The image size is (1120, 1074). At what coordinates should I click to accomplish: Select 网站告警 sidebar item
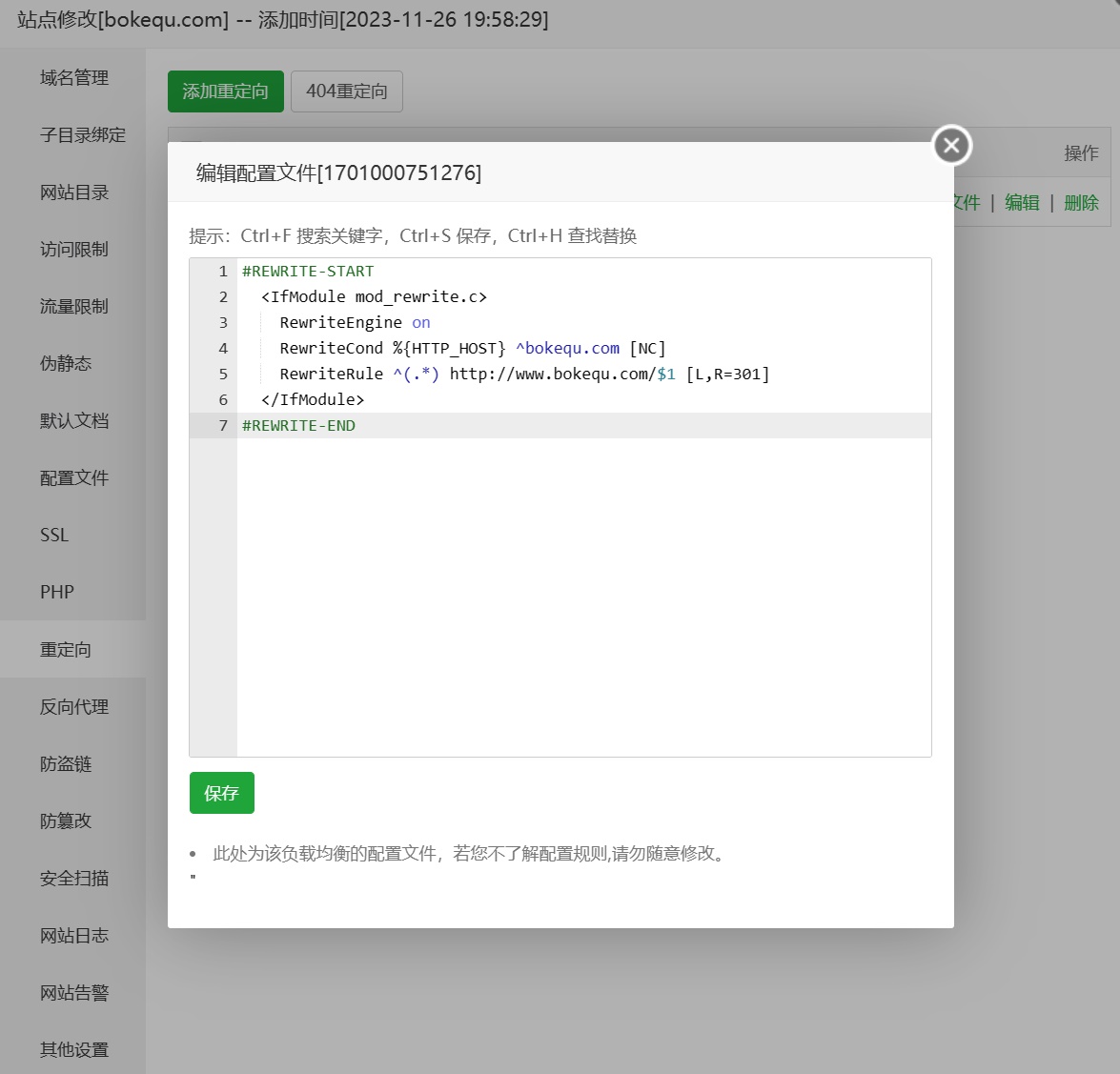pos(73,993)
